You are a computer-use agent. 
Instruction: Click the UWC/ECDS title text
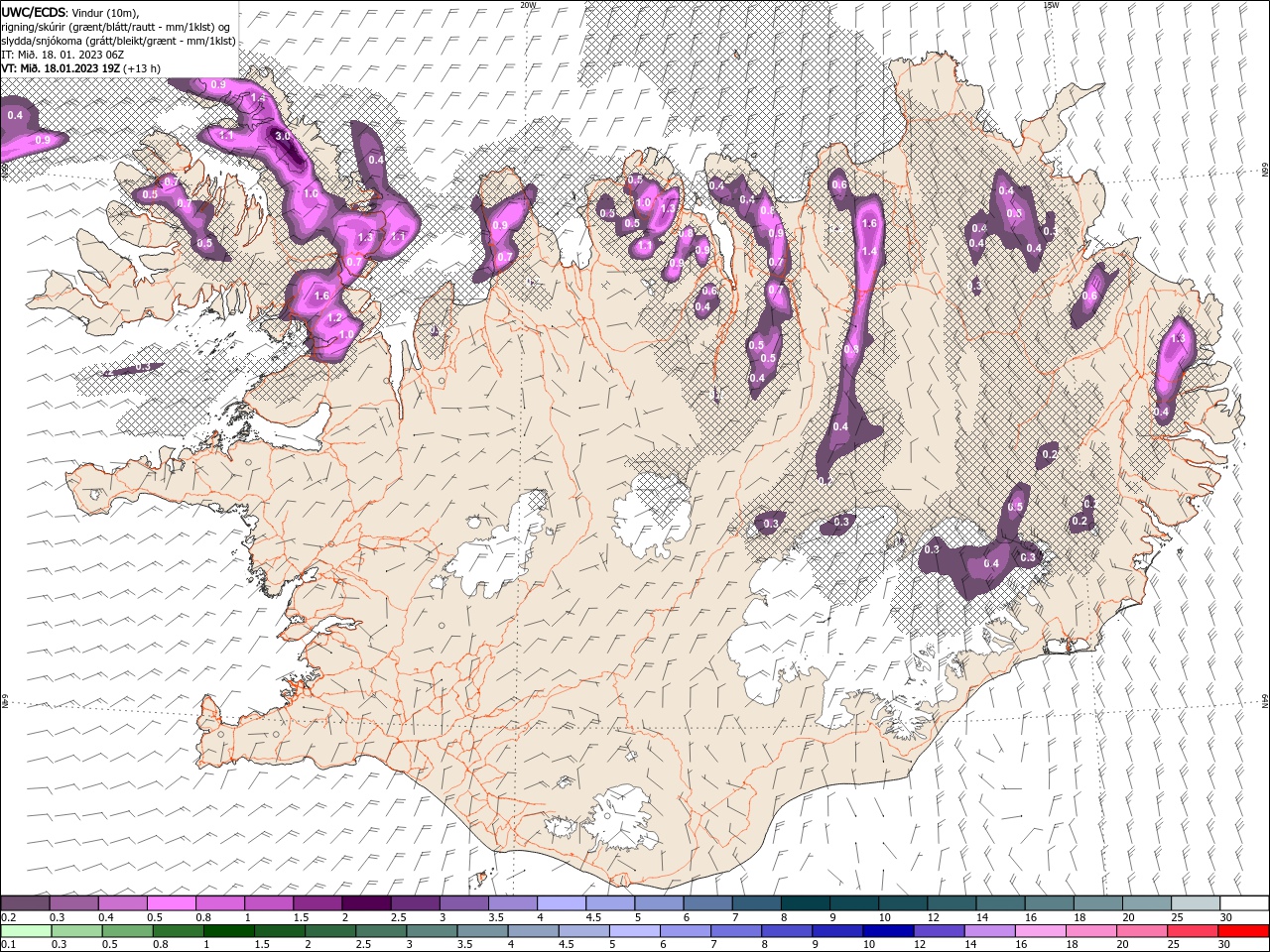34,12
